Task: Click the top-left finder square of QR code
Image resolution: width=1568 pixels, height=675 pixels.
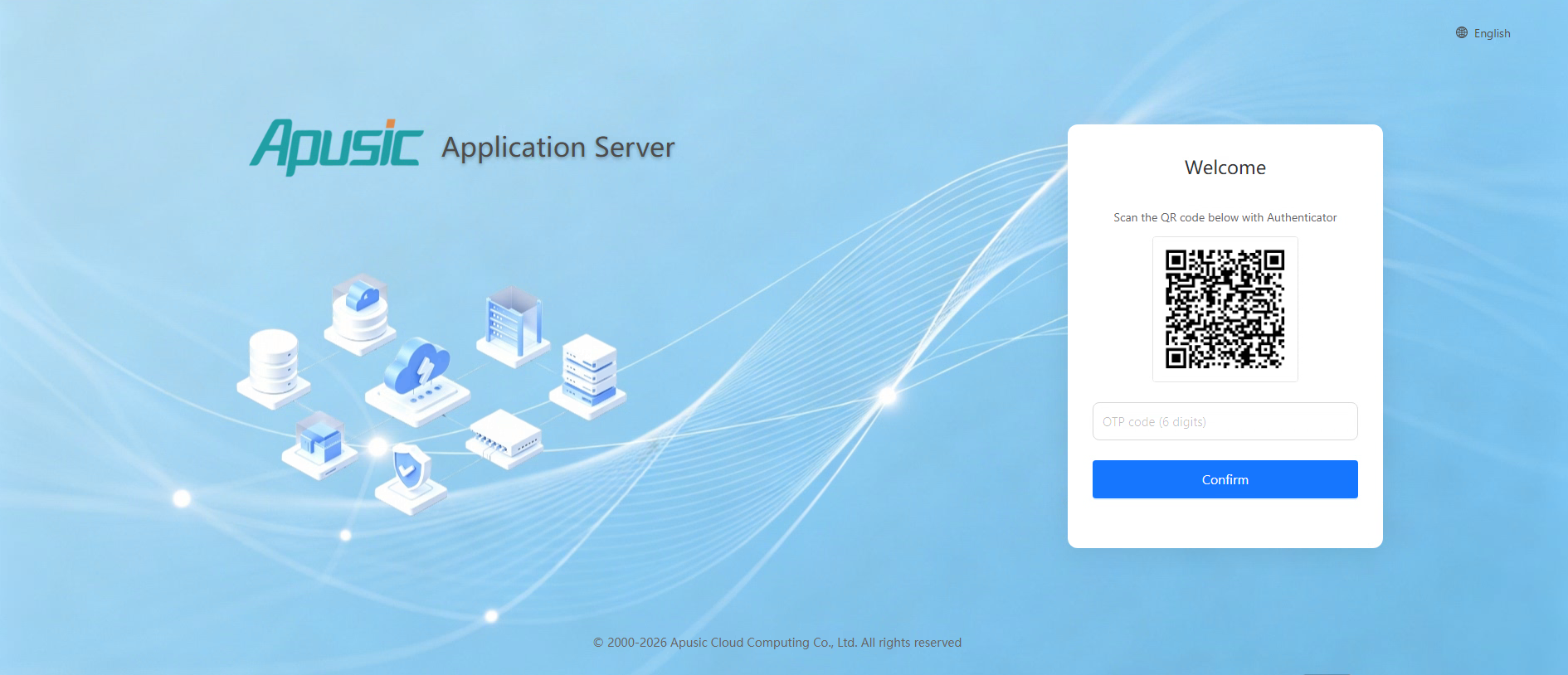Action: tap(1176, 260)
